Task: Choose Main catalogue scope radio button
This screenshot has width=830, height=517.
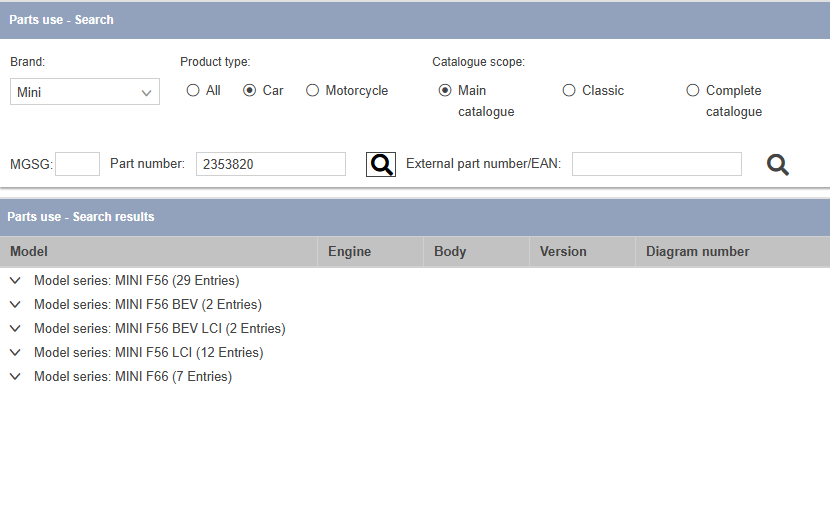Action: (445, 90)
